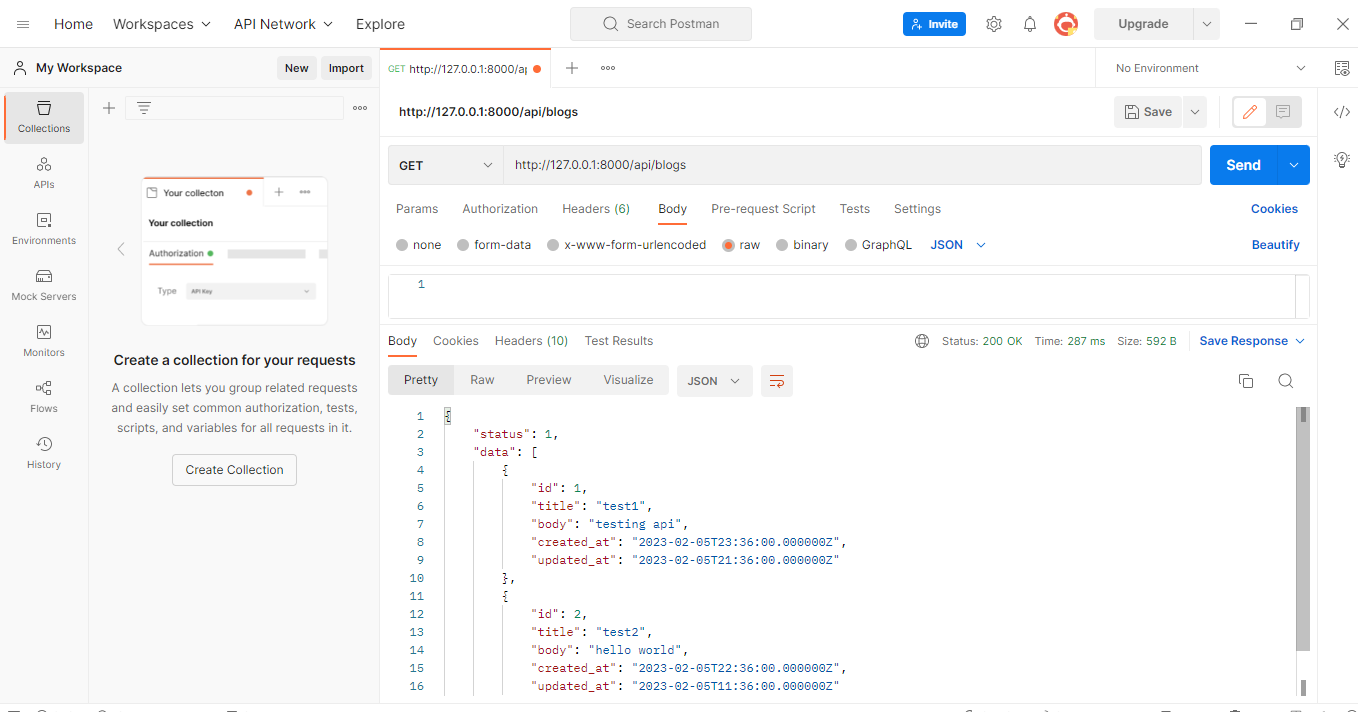Open the Mock Servers sidebar panel

(x=44, y=285)
